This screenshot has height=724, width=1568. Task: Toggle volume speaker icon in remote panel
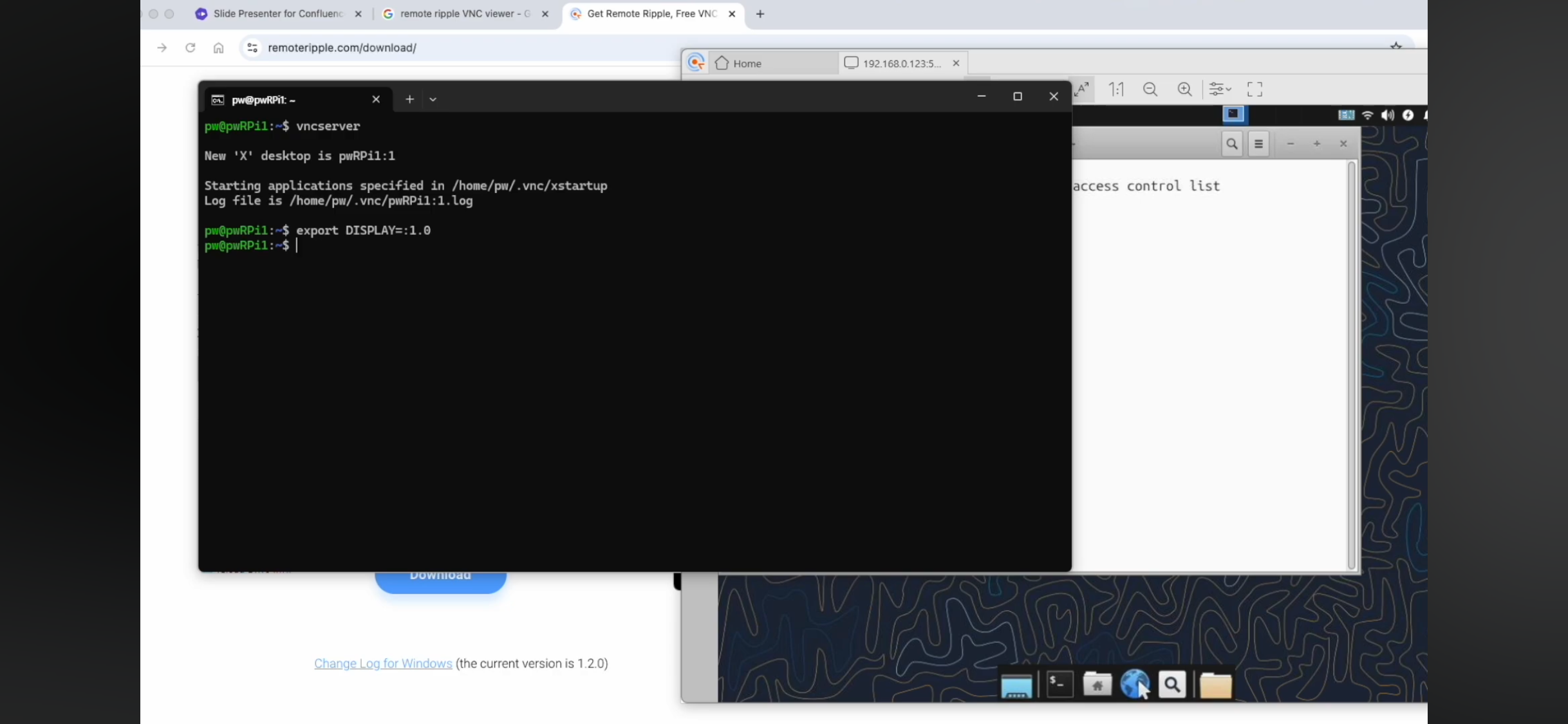[1387, 115]
